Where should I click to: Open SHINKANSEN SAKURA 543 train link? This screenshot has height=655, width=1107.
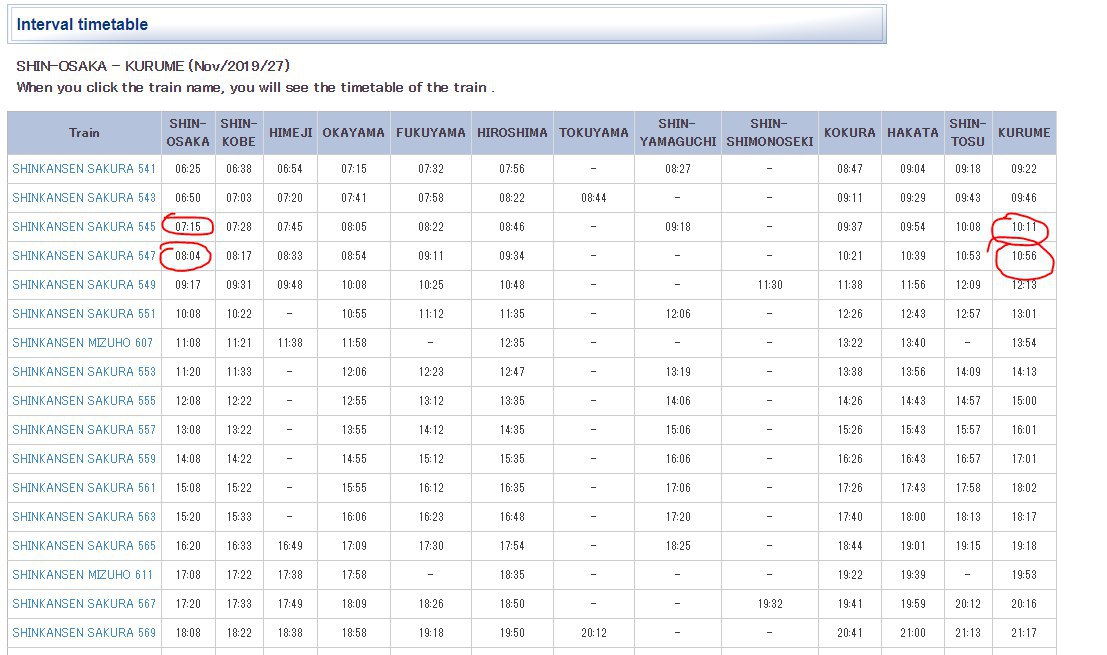tap(84, 198)
